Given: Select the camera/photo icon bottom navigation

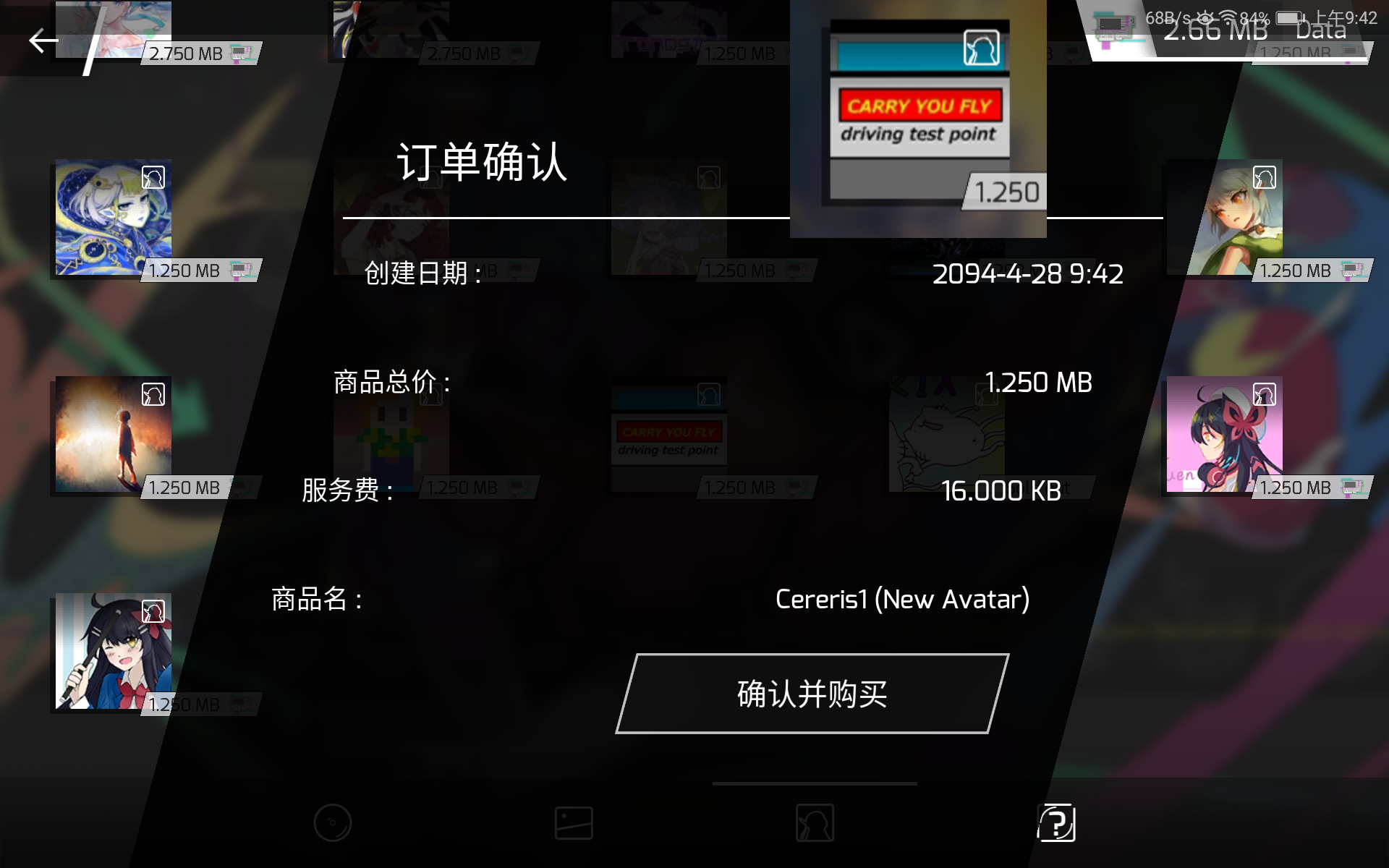Looking at the screenshot, I should [x=573, y=822].
